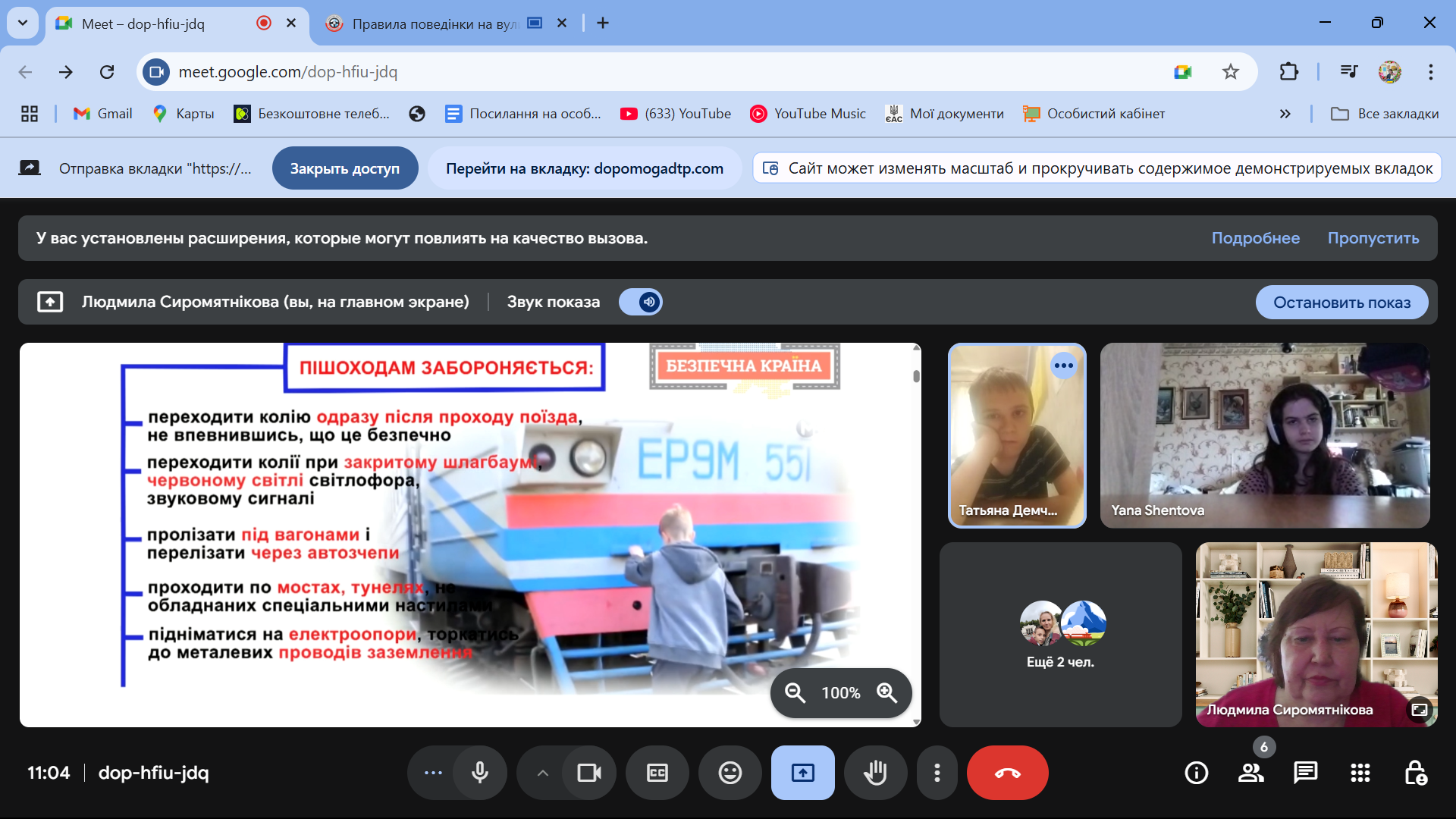
Task: Click the address bar URL
Action: [288, 72]
